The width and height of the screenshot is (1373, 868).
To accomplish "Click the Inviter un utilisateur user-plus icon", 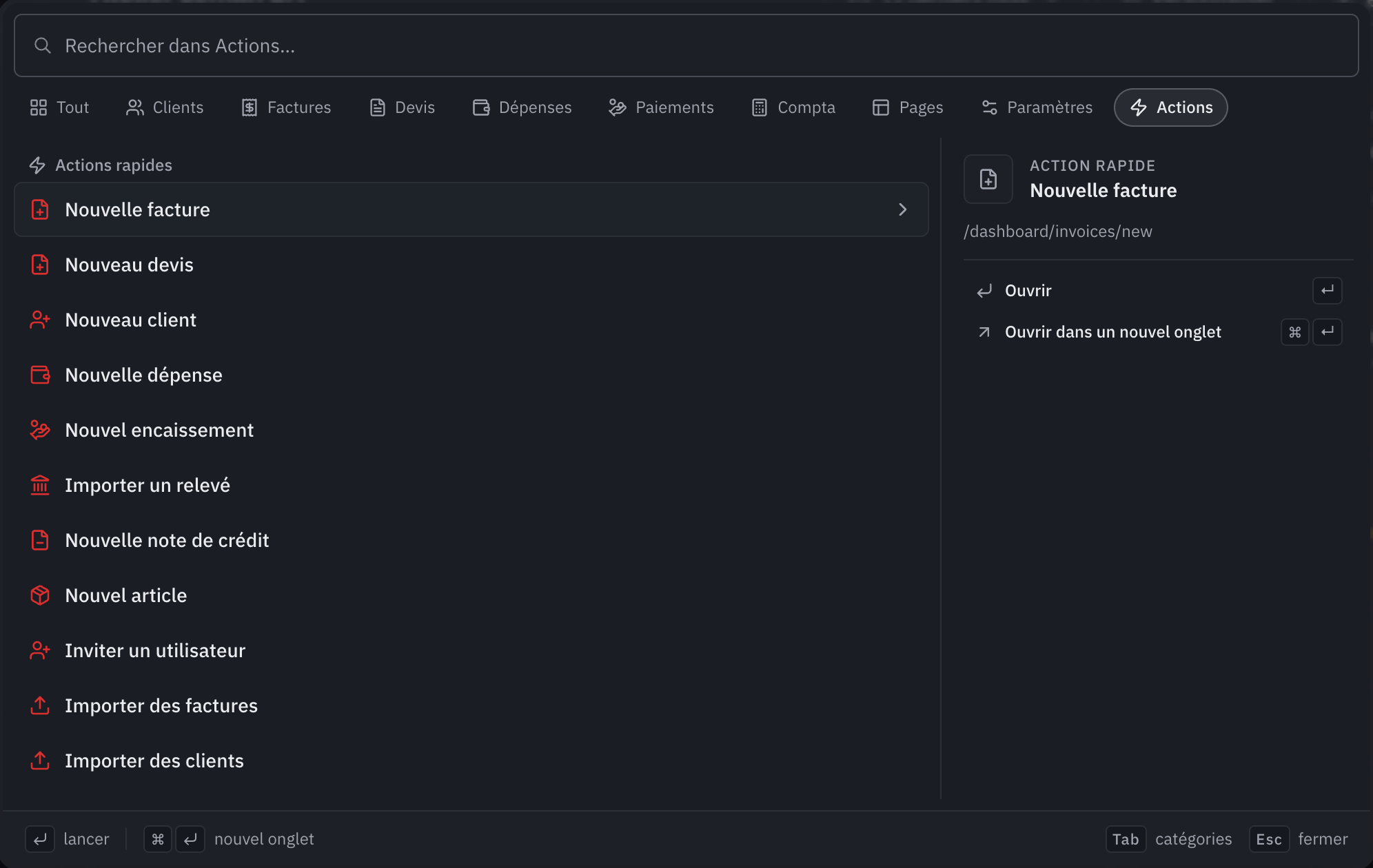I will tap(40, 650).
